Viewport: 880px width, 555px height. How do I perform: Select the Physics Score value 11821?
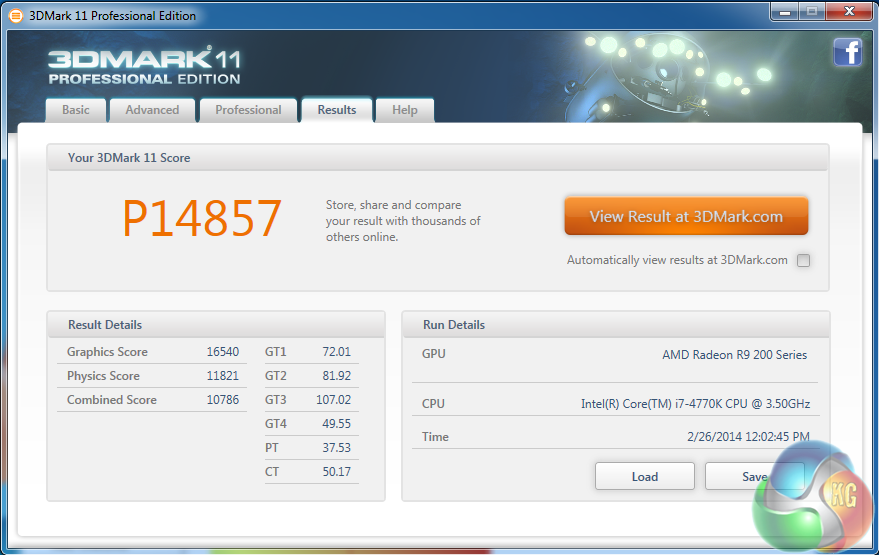pos(223,376)
